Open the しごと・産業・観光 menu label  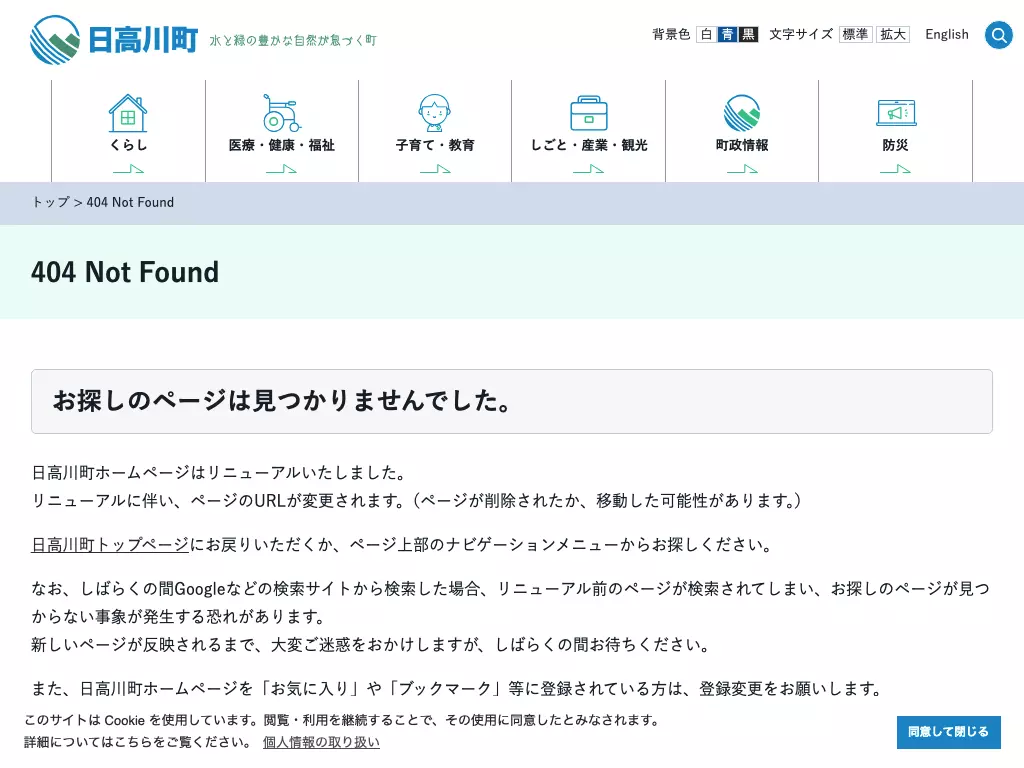[x=588, y=145]
